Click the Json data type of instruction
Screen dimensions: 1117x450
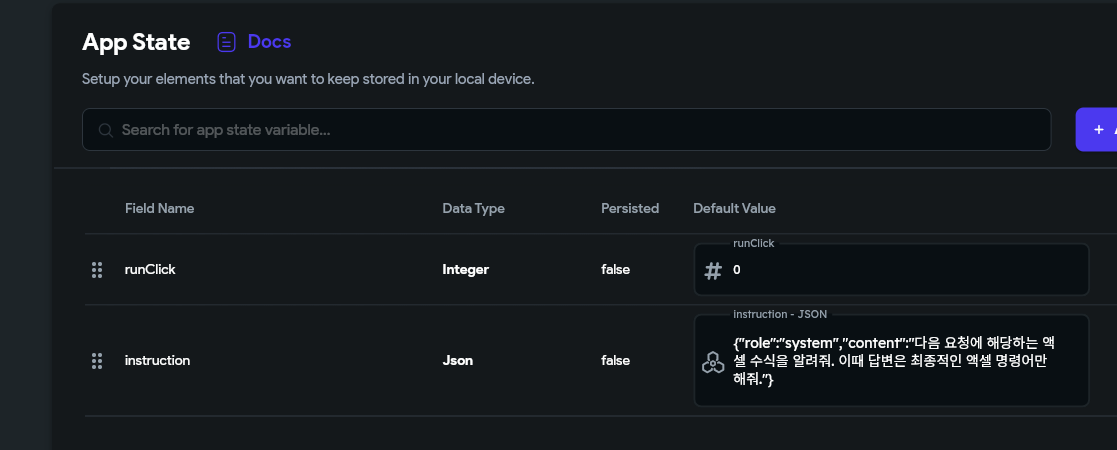click(457, 361)
